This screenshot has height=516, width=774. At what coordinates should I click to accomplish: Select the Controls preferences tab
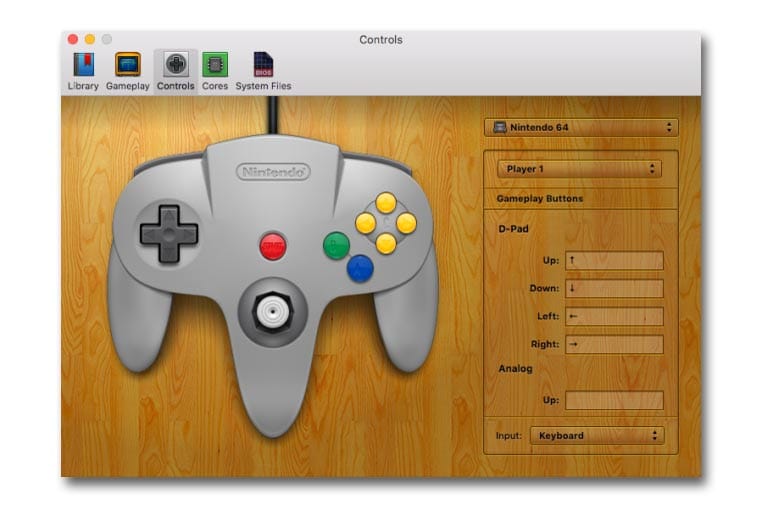pyautogui.click(x=176, y=72)
